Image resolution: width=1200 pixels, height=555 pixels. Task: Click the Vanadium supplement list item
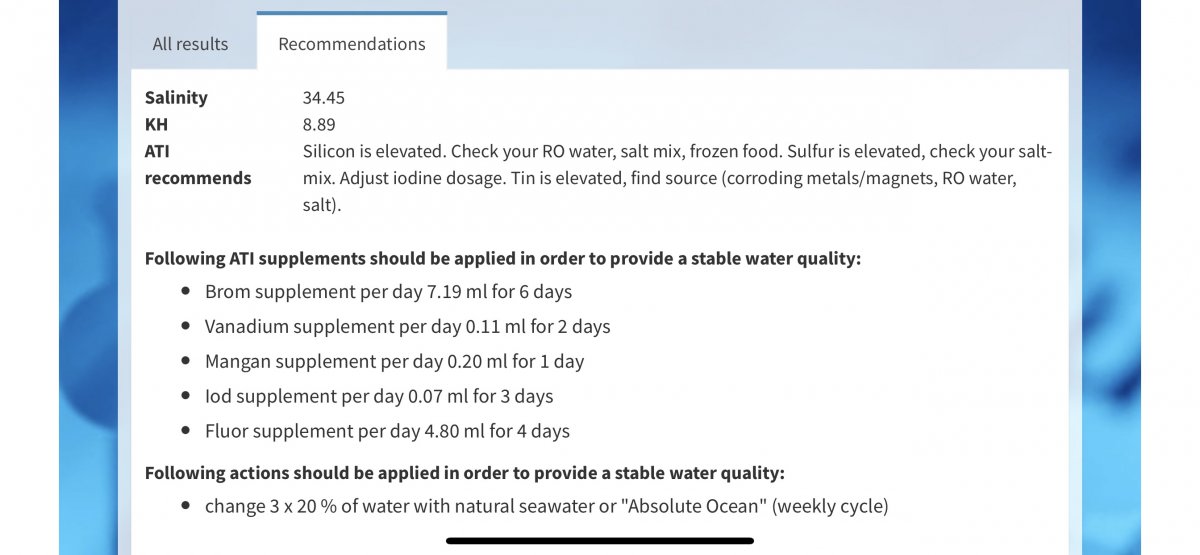tap(407, 326)
